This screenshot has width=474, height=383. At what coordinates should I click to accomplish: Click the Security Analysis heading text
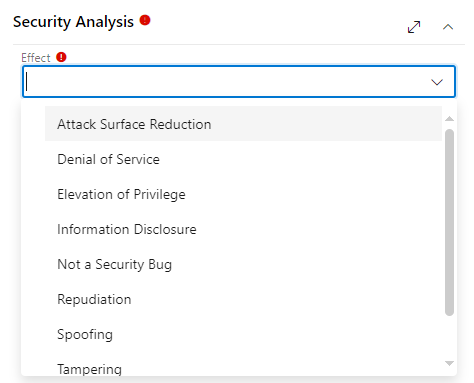point(73,22)
